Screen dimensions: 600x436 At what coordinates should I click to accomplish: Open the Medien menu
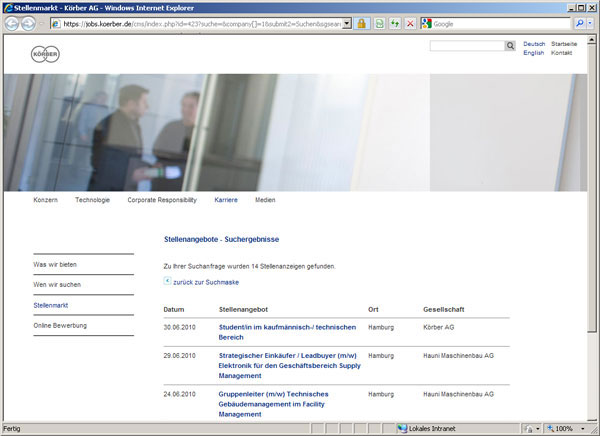(x=265, y=200)
